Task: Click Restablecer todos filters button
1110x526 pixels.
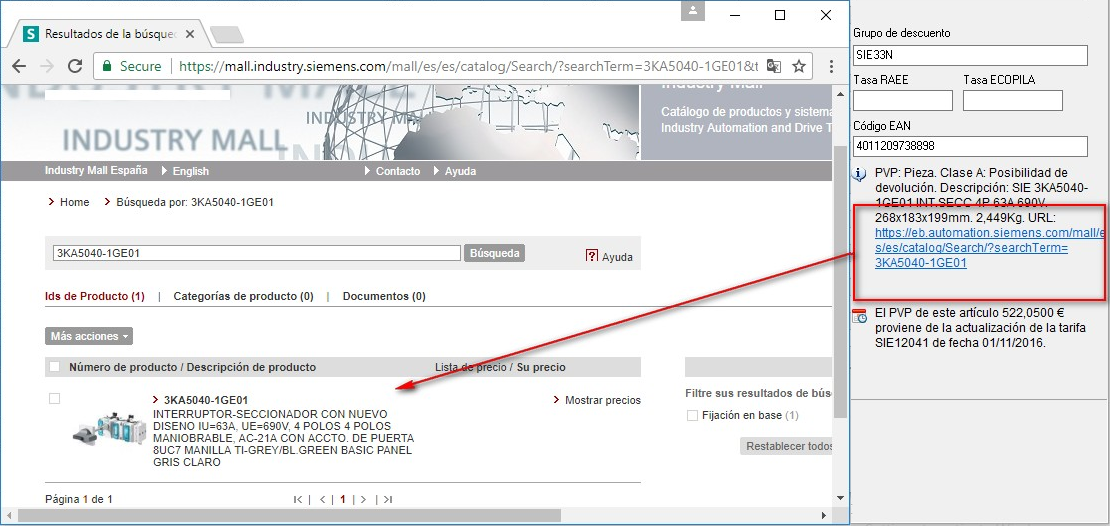Action: pos(786,447)
